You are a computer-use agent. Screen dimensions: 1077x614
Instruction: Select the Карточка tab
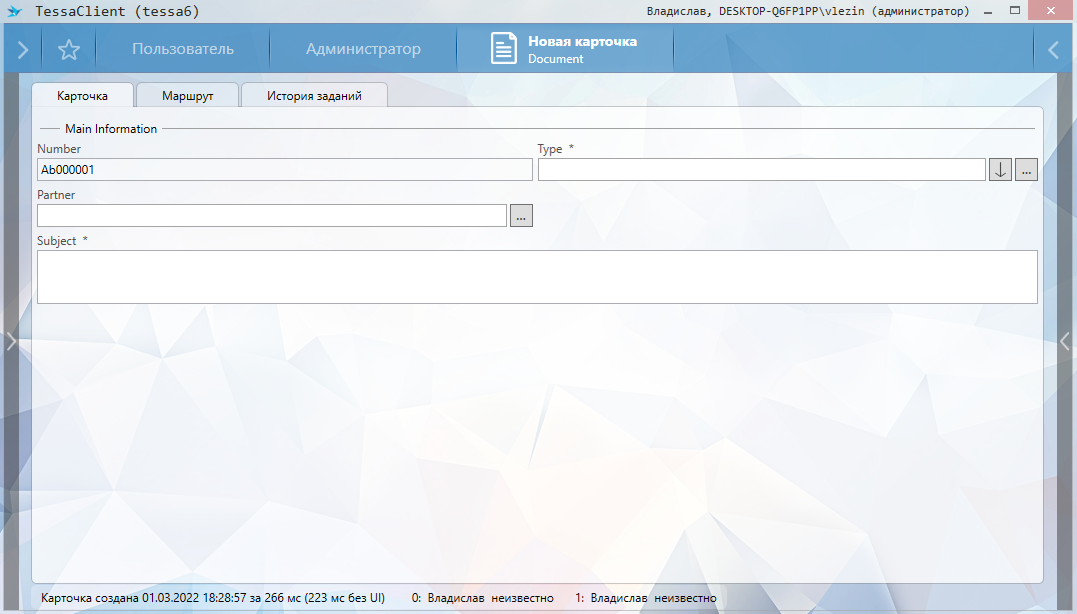click(82, 96)
